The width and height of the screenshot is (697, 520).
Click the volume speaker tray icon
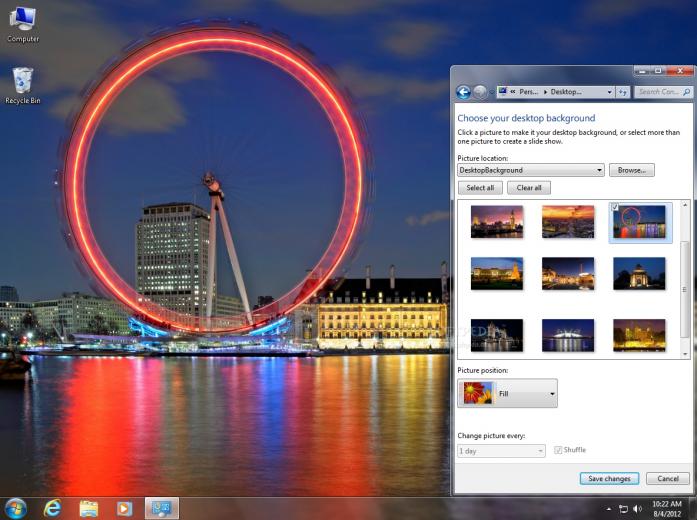[637, 509]
